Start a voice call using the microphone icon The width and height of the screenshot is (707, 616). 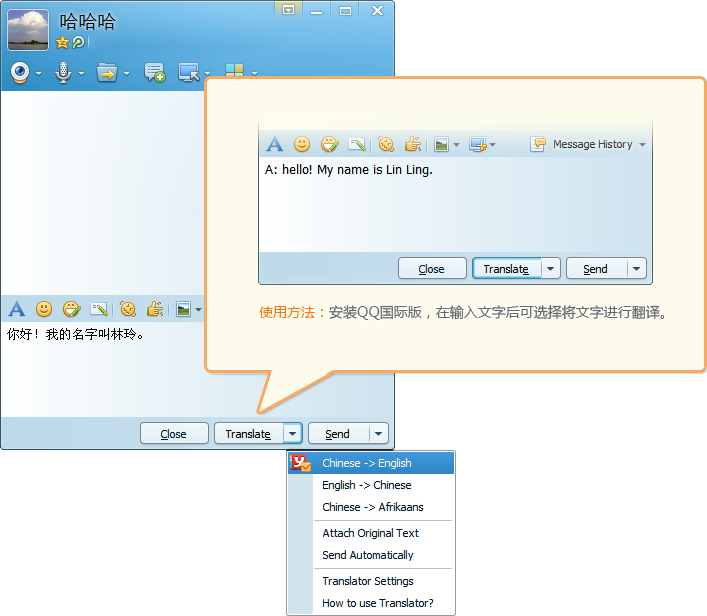click(x=62, y=72)
